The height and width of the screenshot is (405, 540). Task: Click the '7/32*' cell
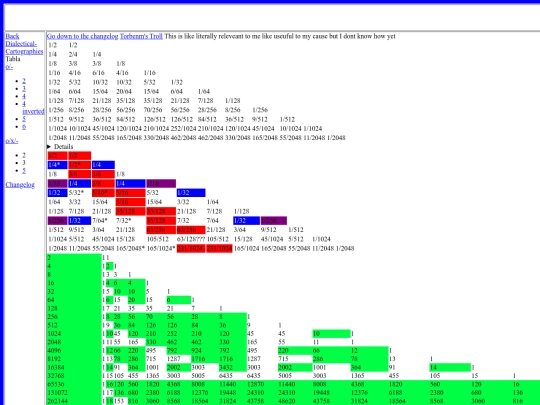124,220
